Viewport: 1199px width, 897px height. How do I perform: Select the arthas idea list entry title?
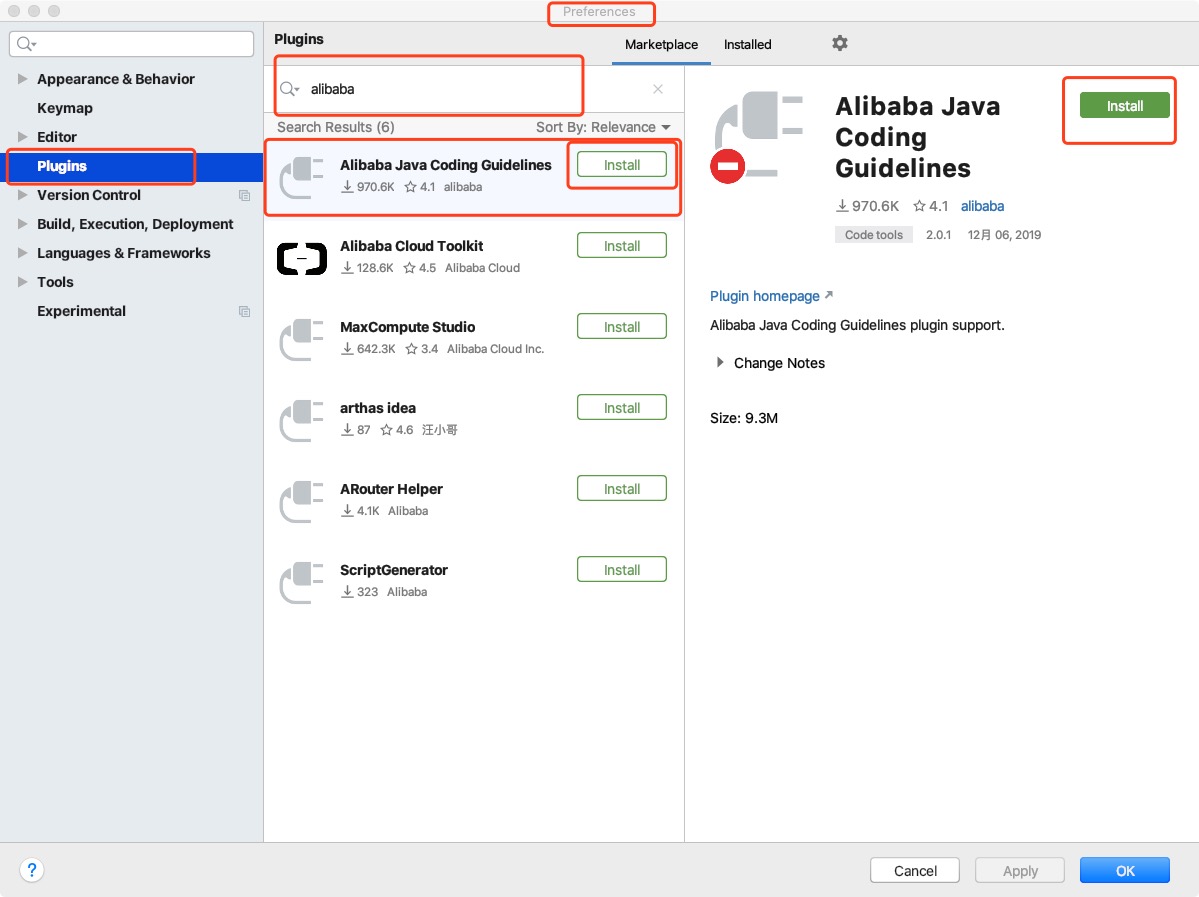coord(378,408)
